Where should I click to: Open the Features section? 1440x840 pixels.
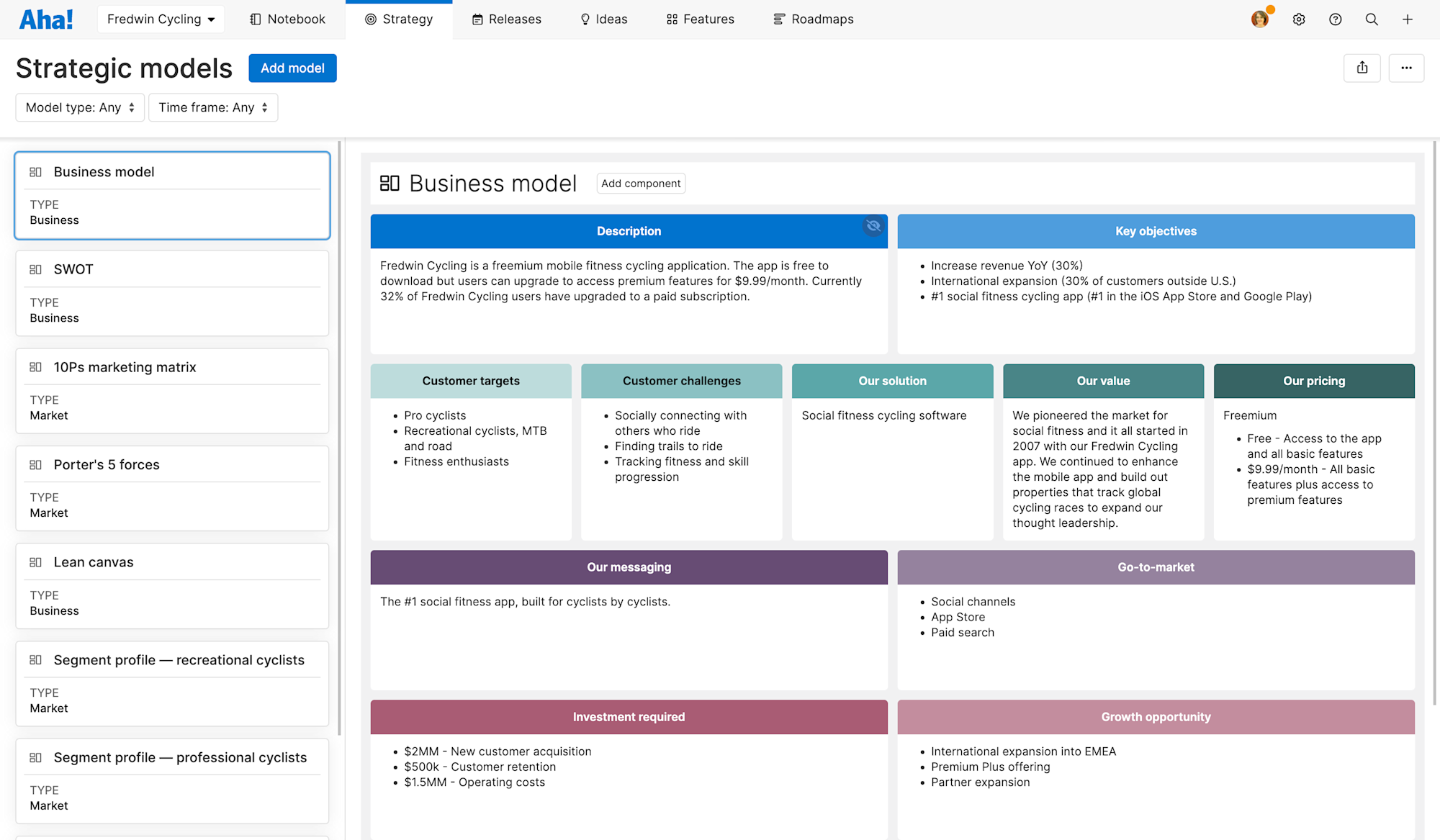pyautogui.click(x=699, y=19)
